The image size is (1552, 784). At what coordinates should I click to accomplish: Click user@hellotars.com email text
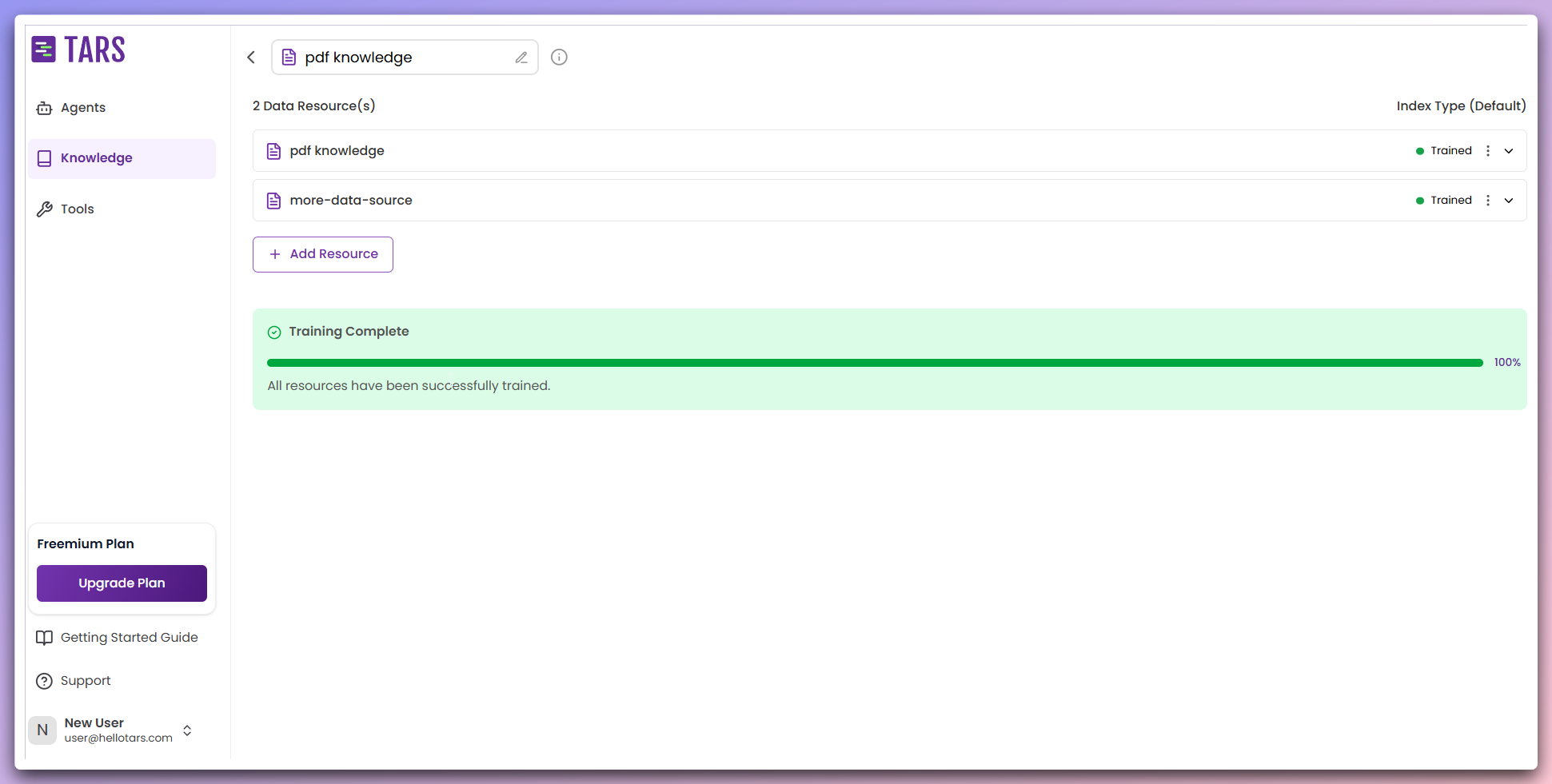point(118,738)
